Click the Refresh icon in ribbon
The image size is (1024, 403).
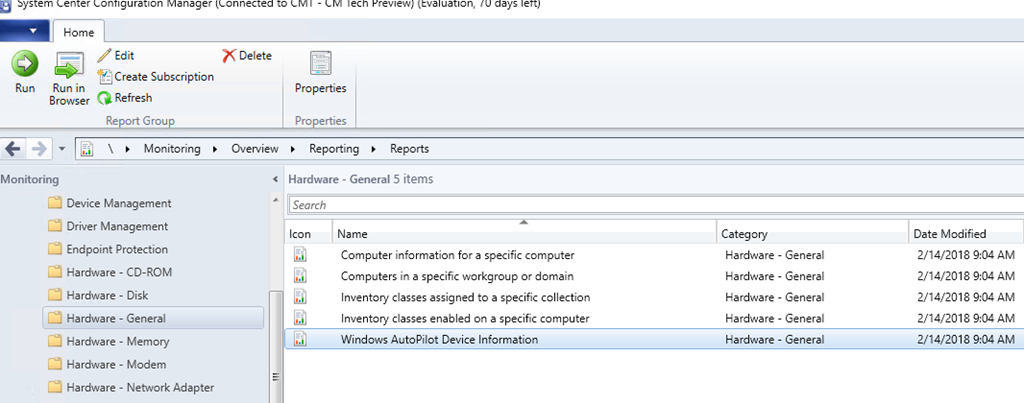click(104, 98)
